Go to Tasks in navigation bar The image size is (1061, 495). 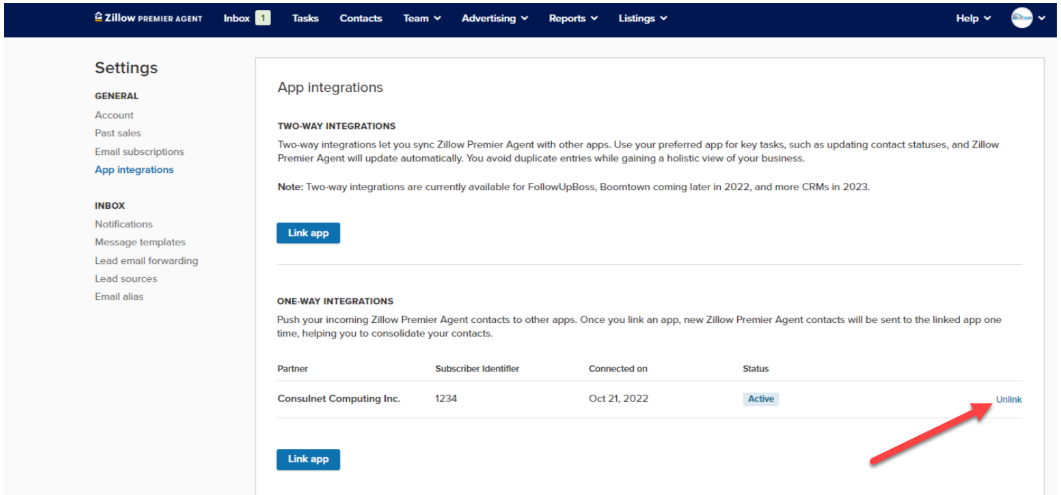point(305,18)
